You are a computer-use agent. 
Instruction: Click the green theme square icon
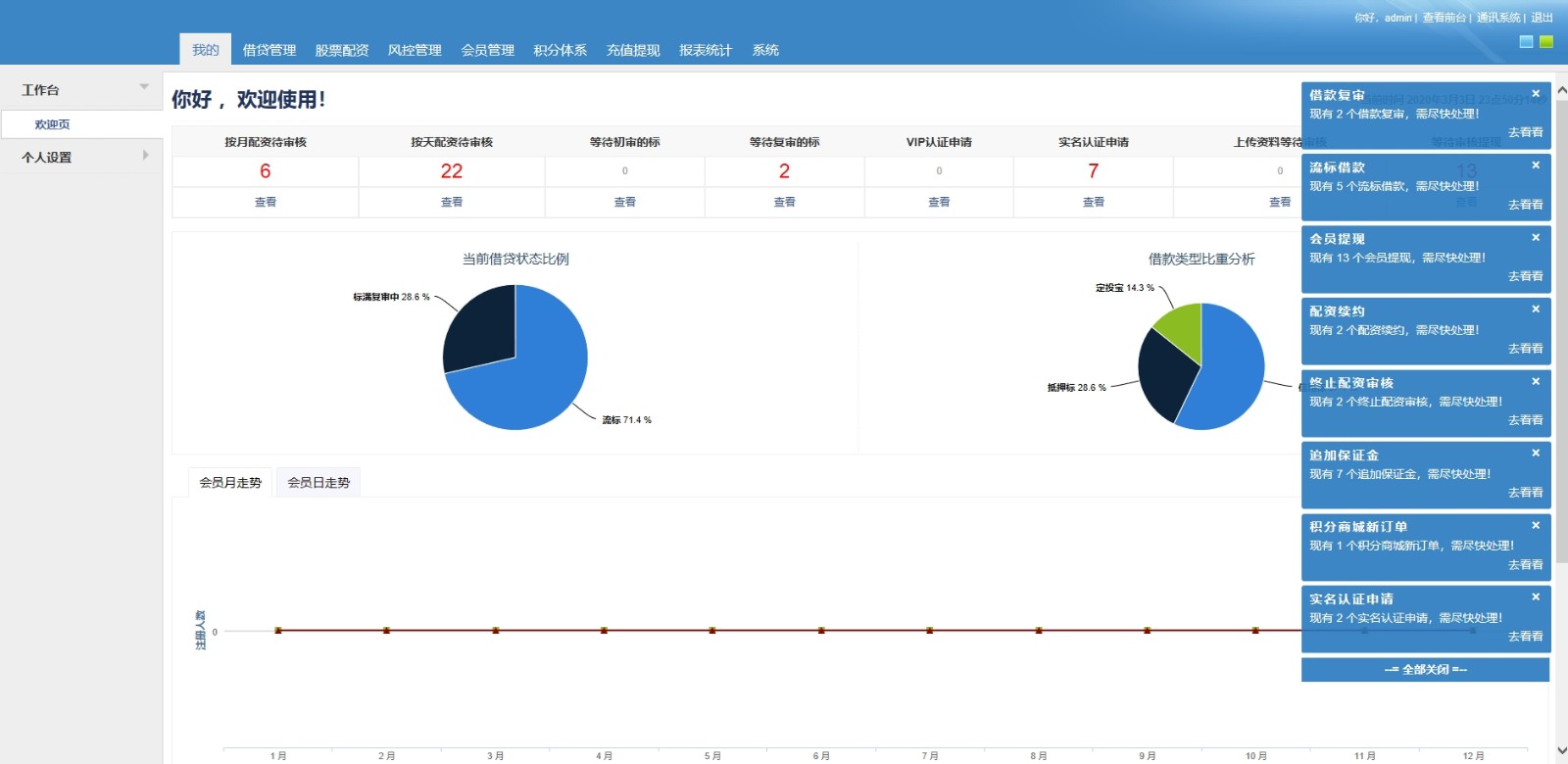point(1546,42)
